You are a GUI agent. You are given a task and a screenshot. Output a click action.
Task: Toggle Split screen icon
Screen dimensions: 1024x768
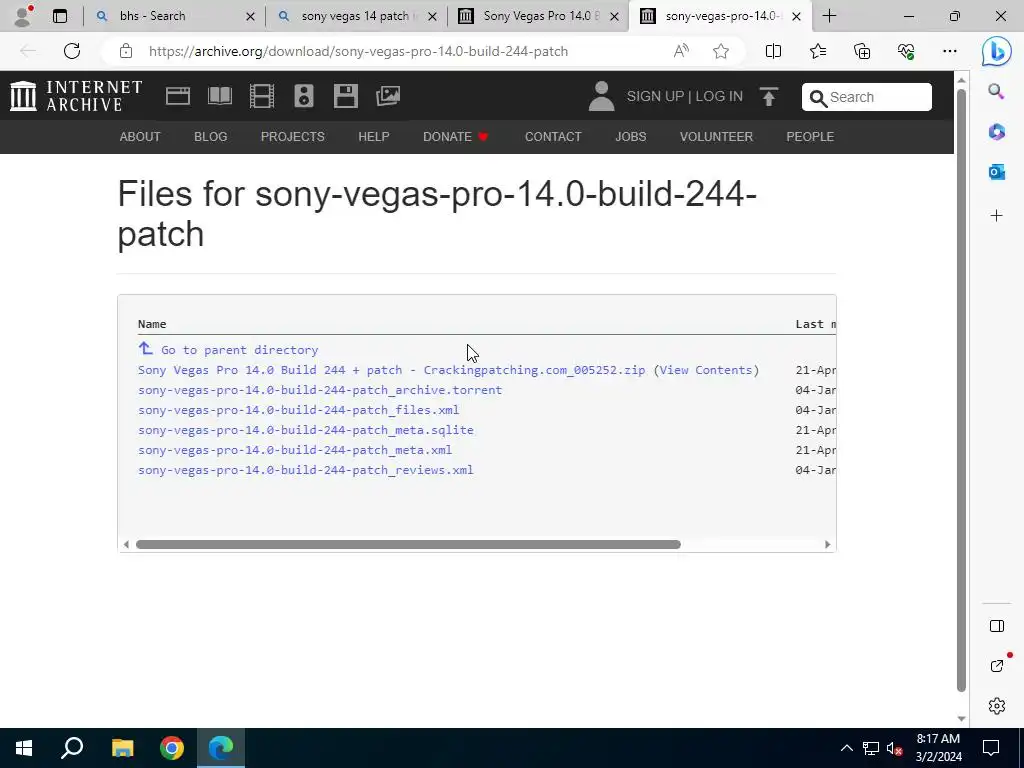pyautogui.click(x=773, y=51)
